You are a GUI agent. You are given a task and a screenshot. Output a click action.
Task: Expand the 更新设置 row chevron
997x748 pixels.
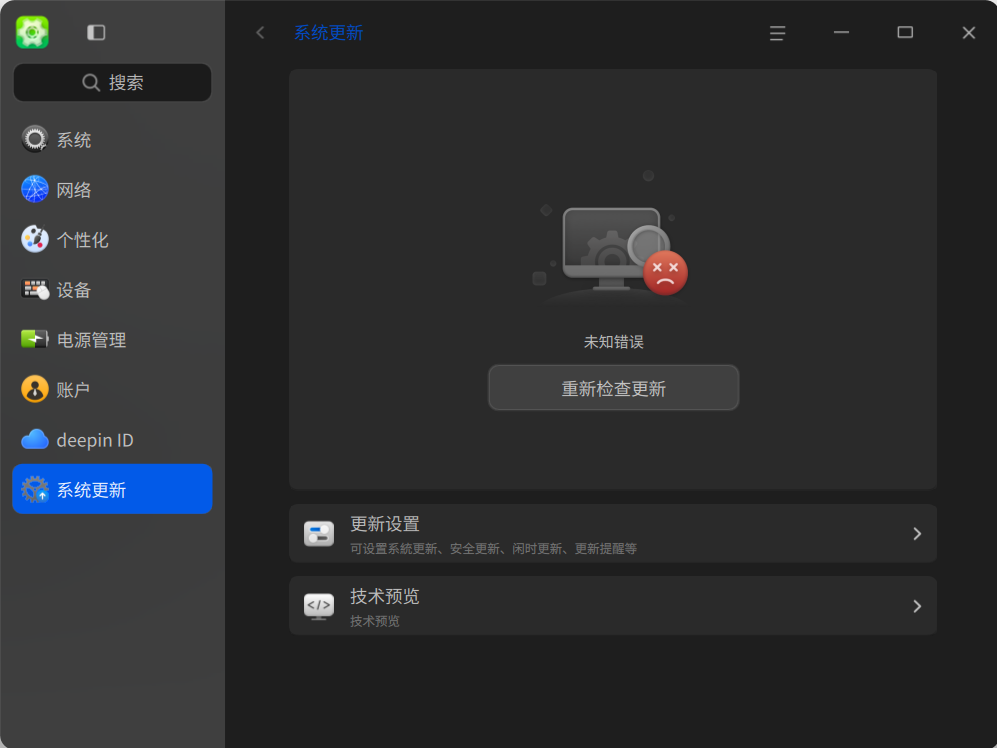[x=916, y=533]
